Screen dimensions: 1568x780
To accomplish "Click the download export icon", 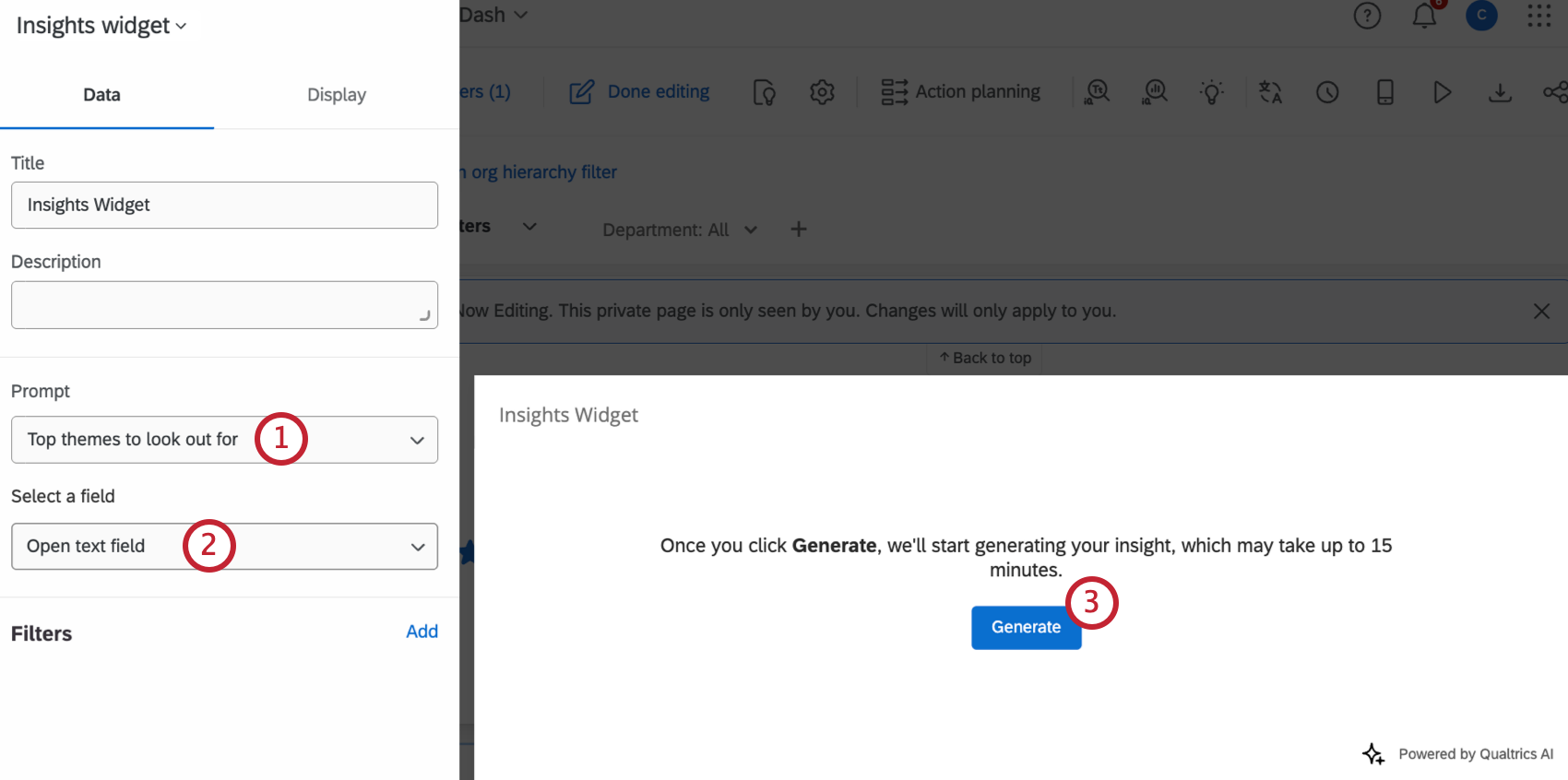I will (x=1500, y=92).
